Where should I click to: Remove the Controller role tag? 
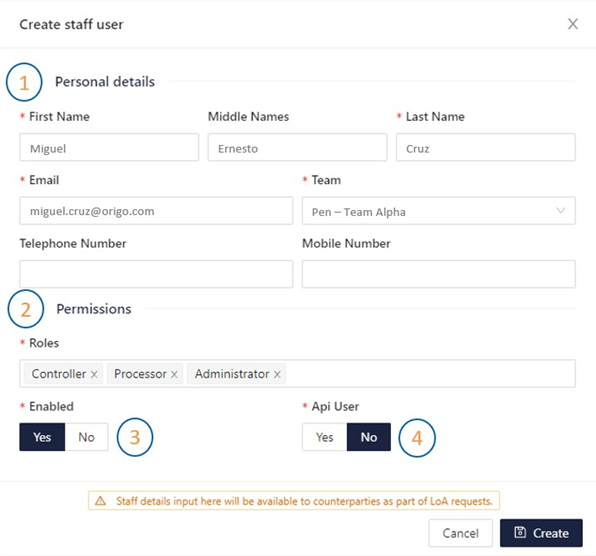pyautogui.click(x=94, y=374)
